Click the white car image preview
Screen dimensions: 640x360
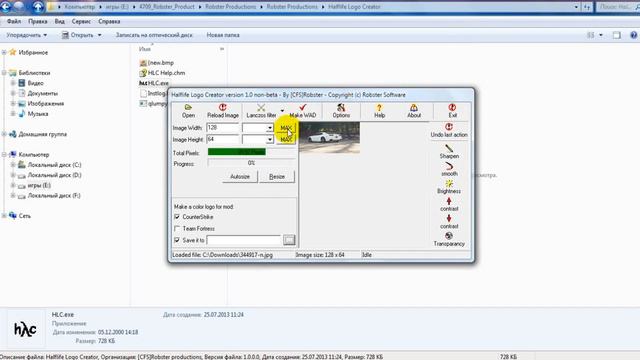click(x=329, y=138)
